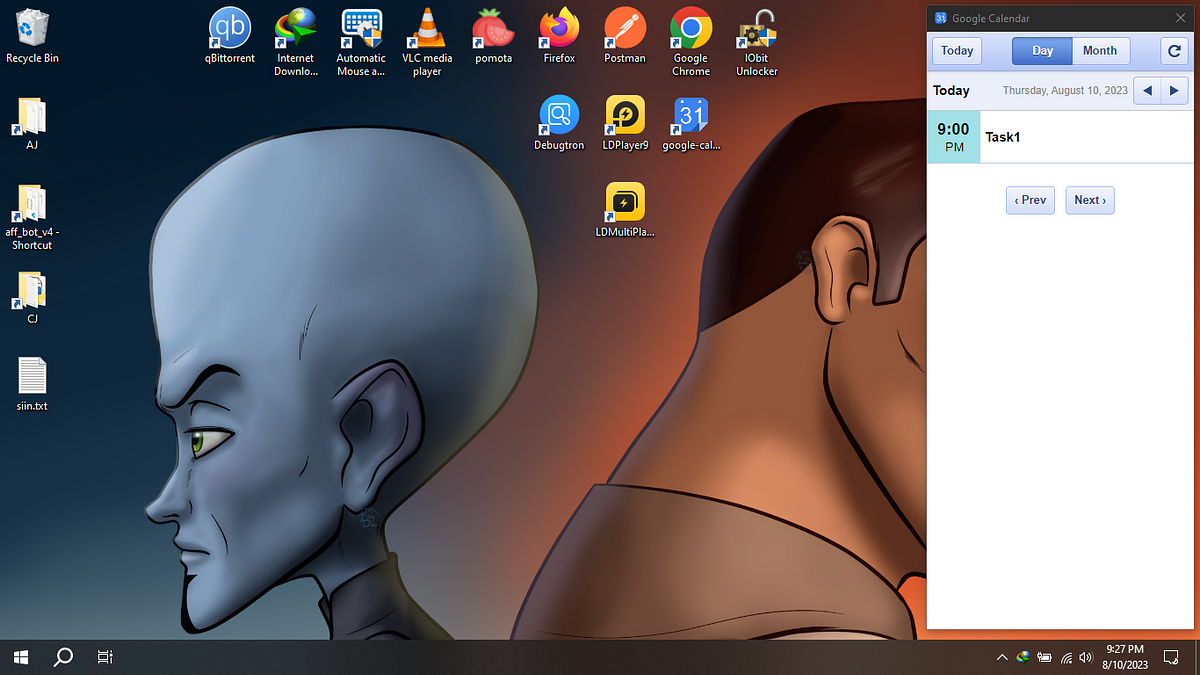This screenshot has width=1200, height=675.
Task: Open the notification Action Center
Action: click(1172, 657)
